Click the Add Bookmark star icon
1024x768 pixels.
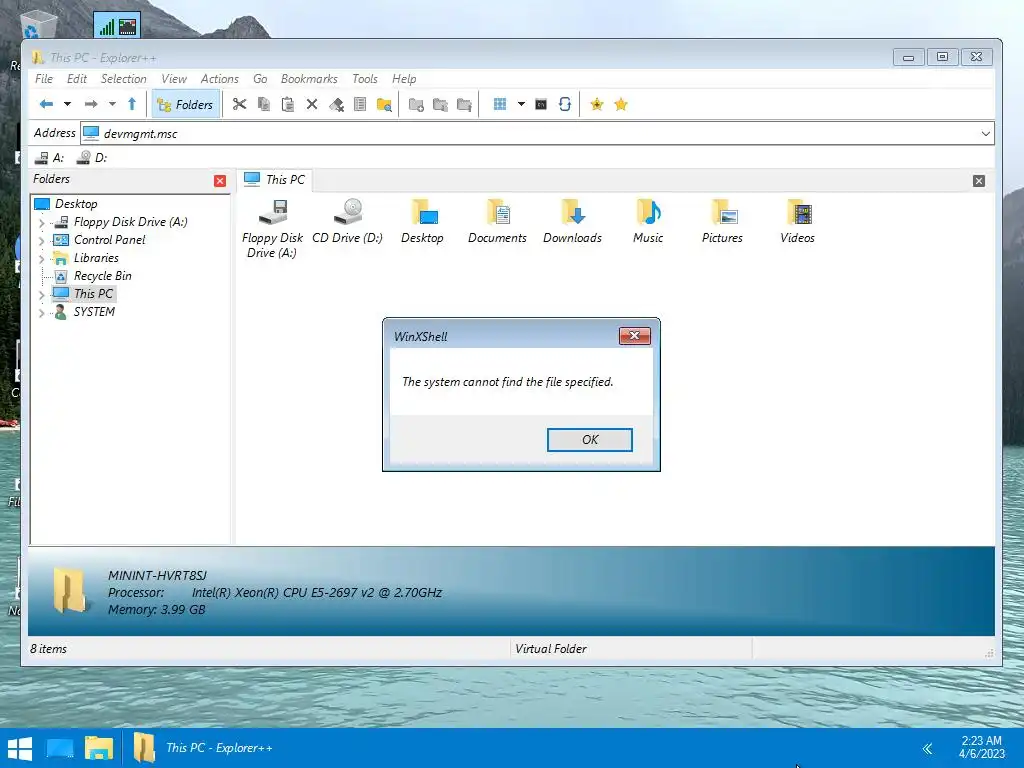coord(597,104)
